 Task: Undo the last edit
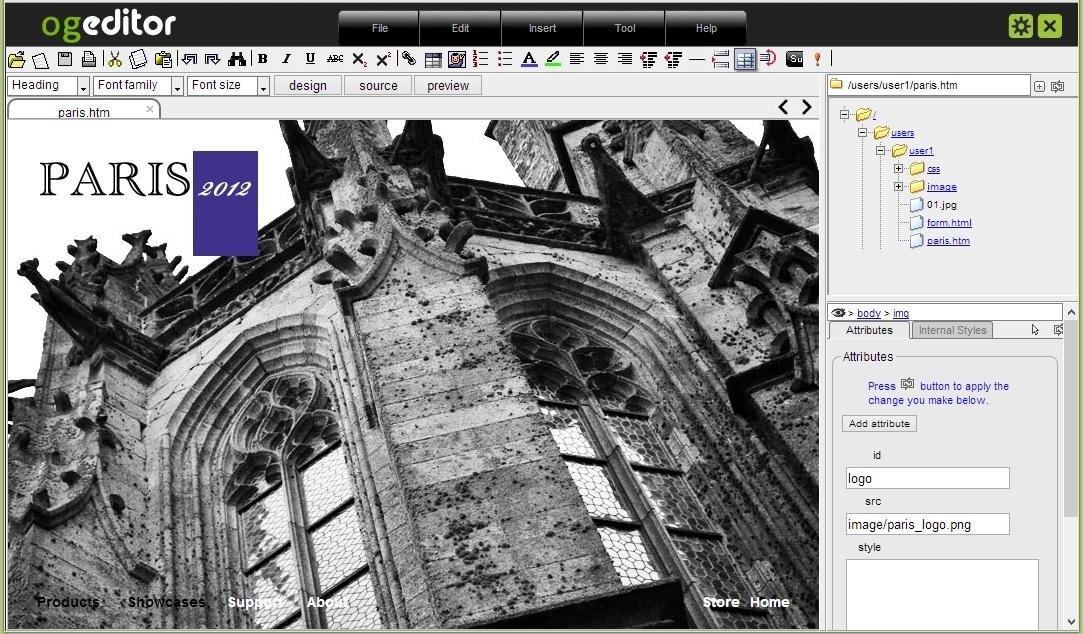pos(188,58)
